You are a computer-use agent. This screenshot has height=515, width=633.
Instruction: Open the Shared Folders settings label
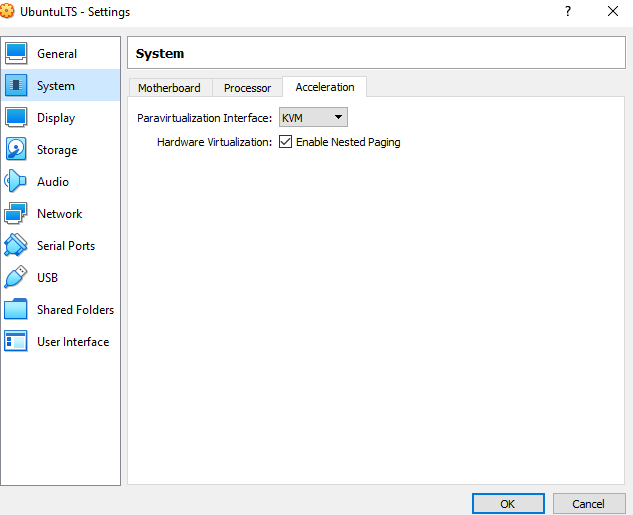click(x=75, y=310)
